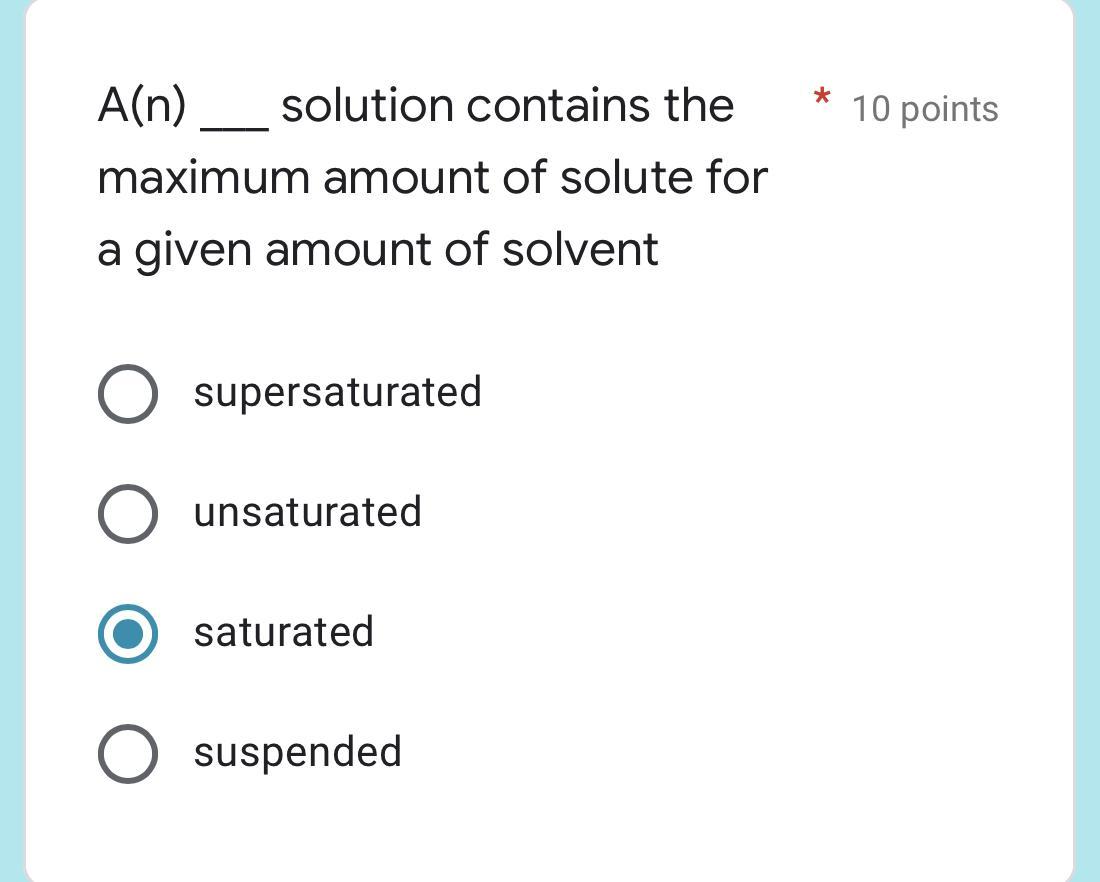Click the red required asterisk
The width and height of the screenshot is (1100, 882).
pos(821,99)
